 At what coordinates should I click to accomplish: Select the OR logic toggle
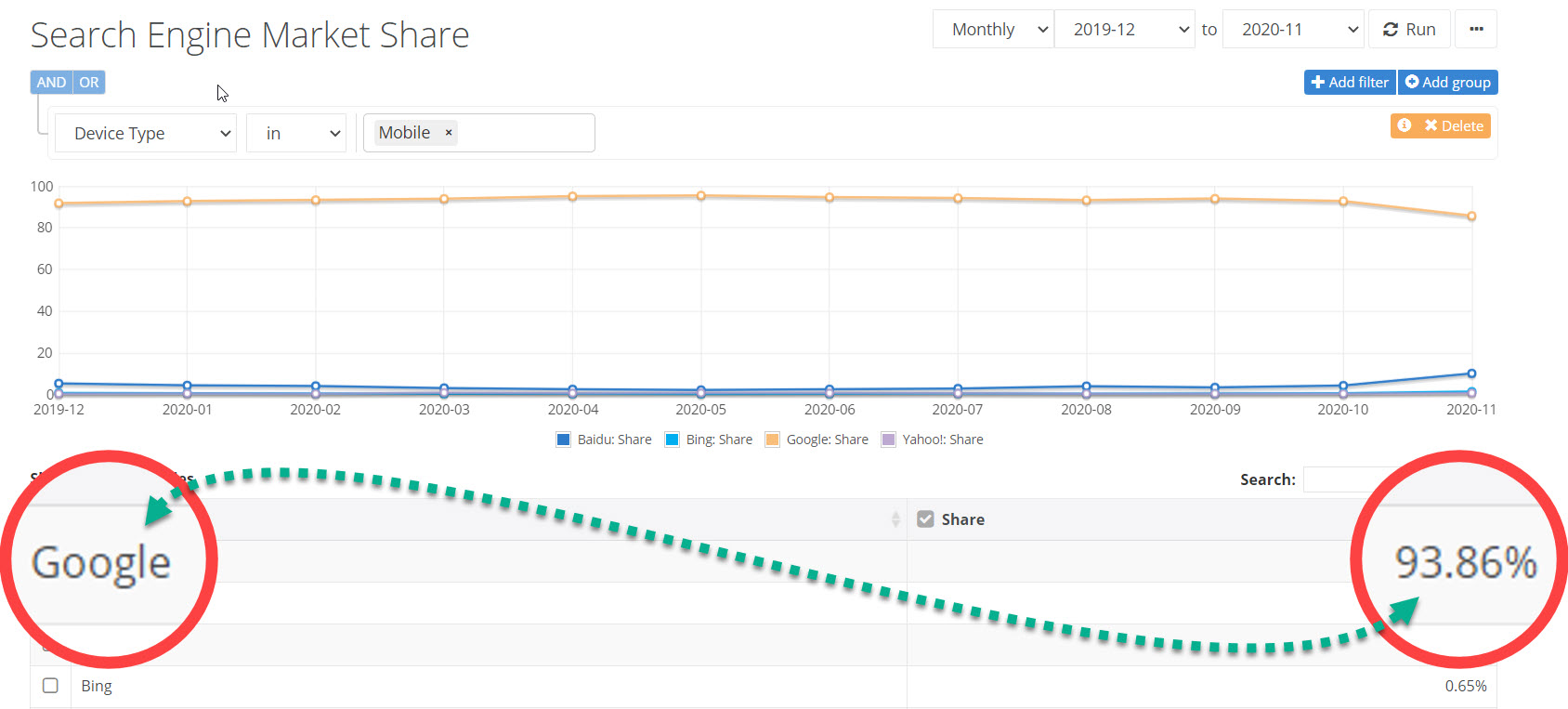(x=89, y=83)
